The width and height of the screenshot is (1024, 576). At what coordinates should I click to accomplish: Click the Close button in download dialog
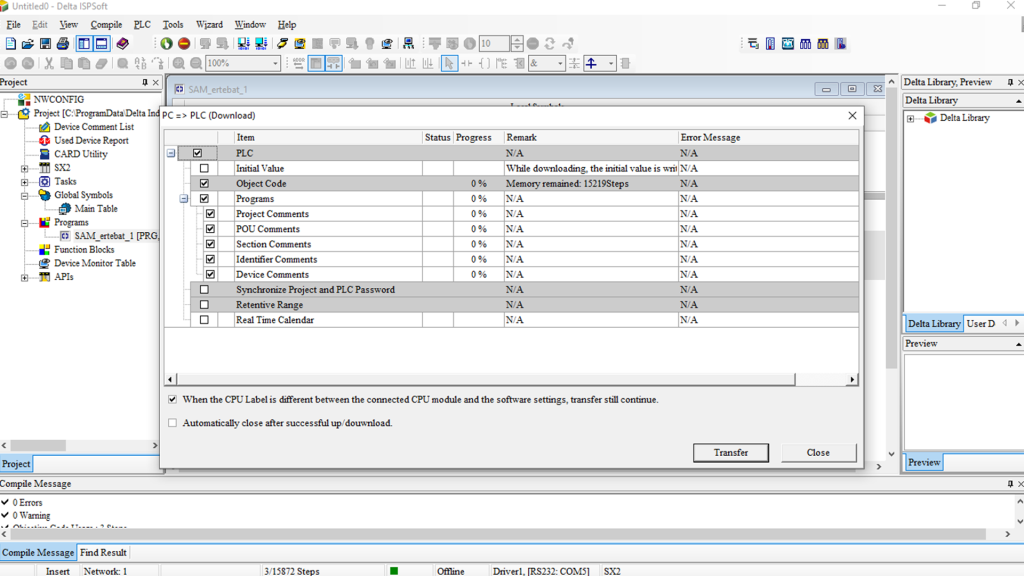click(x=818, y=453)
